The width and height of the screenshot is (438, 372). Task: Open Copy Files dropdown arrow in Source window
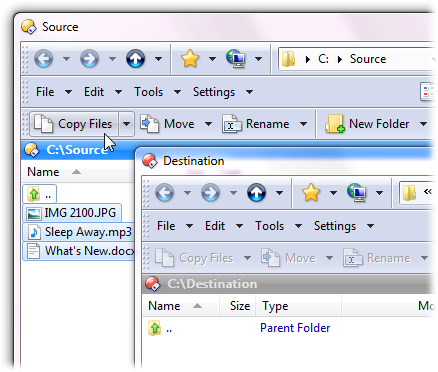pyautogui.click(x=126, y=124)
